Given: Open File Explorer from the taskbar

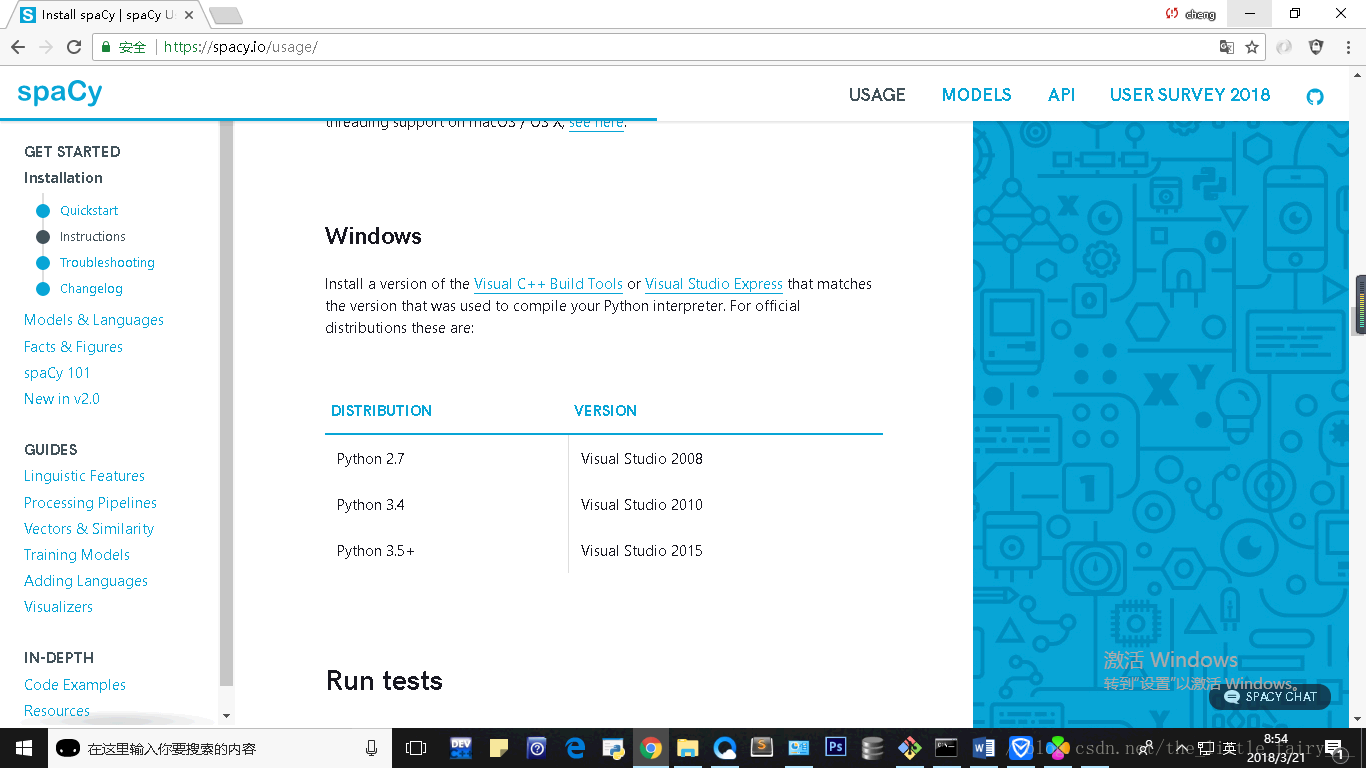Looking at the screenshot, I should (x=688, y=748).
